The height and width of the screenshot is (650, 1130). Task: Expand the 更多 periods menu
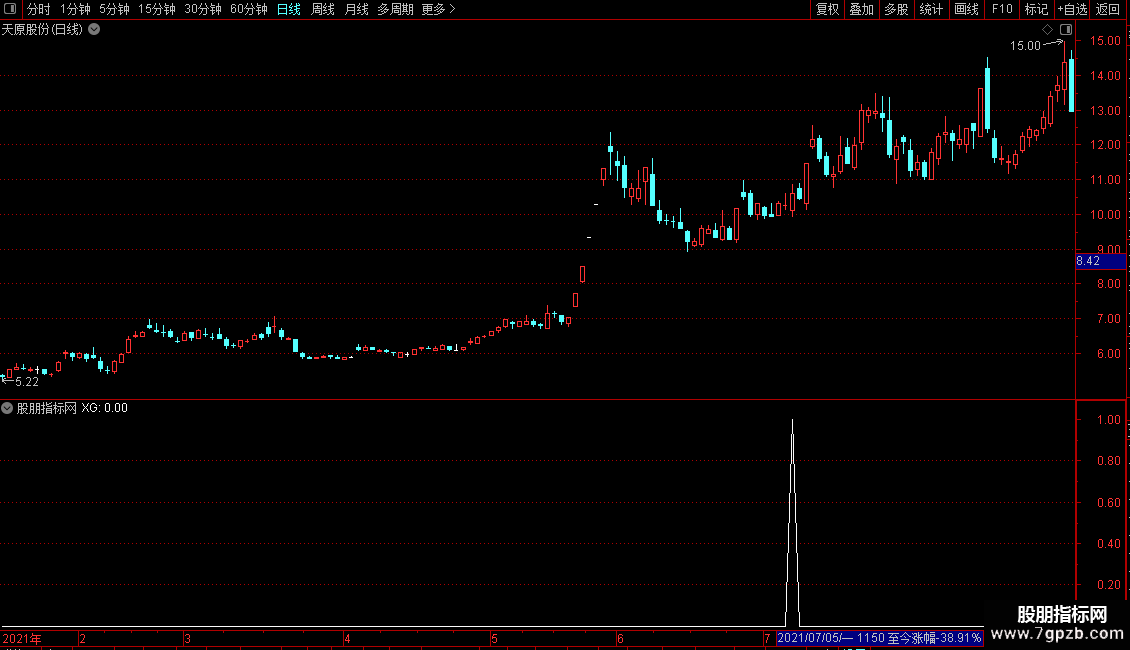(438, 9)
